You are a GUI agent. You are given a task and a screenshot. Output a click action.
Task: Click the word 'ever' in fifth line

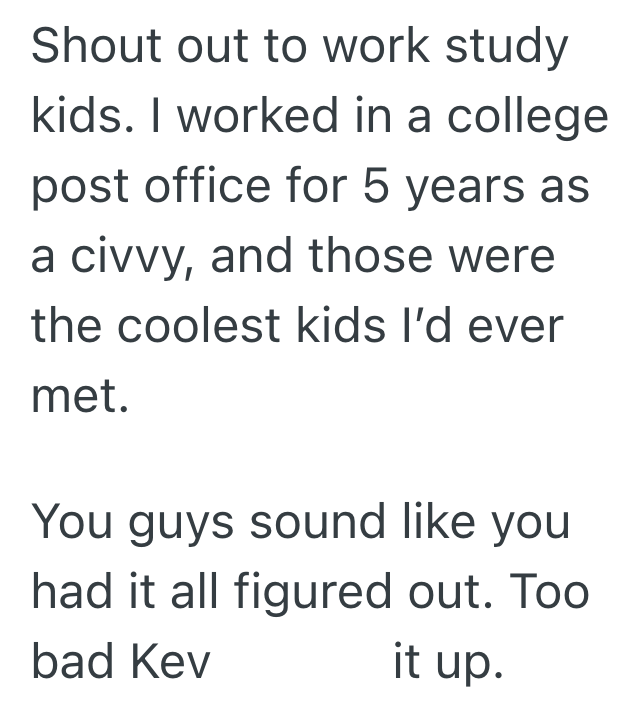coord(514,328)
